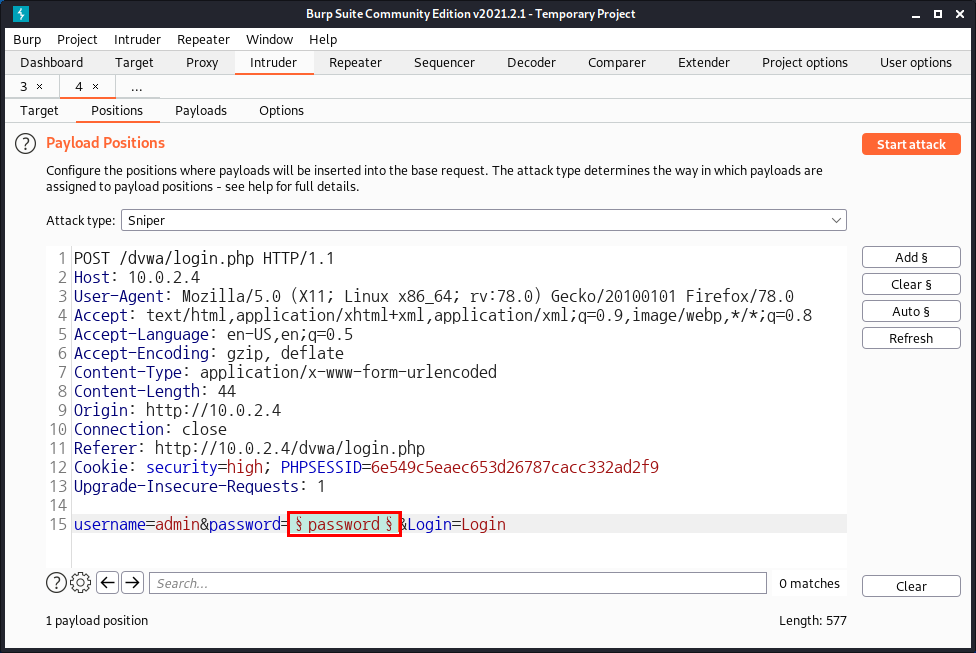Select Intruder attack tab 3

coord(24,87)
